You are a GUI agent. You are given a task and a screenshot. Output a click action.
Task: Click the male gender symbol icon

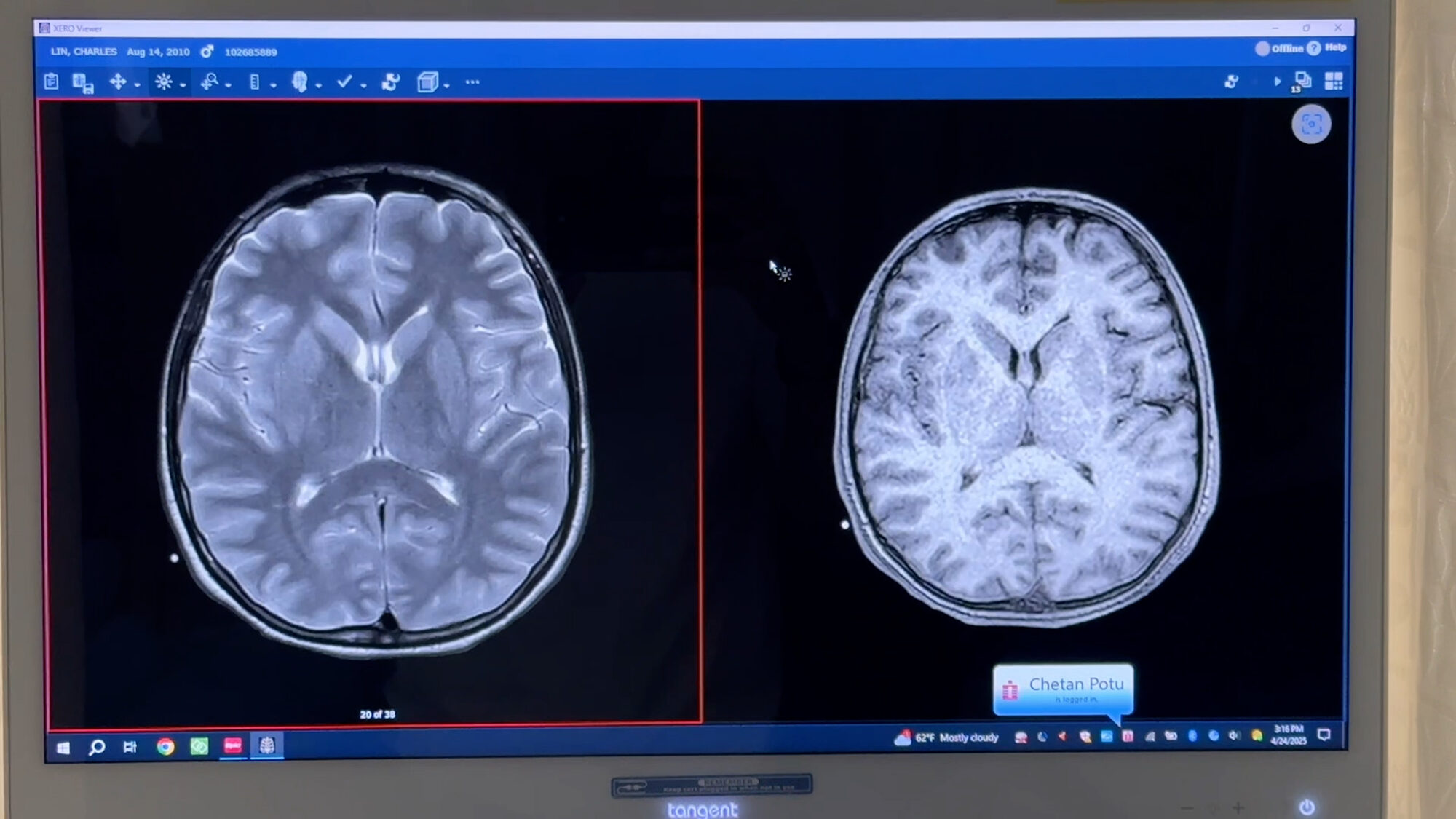pyautogui.click(x=207, y=52)
